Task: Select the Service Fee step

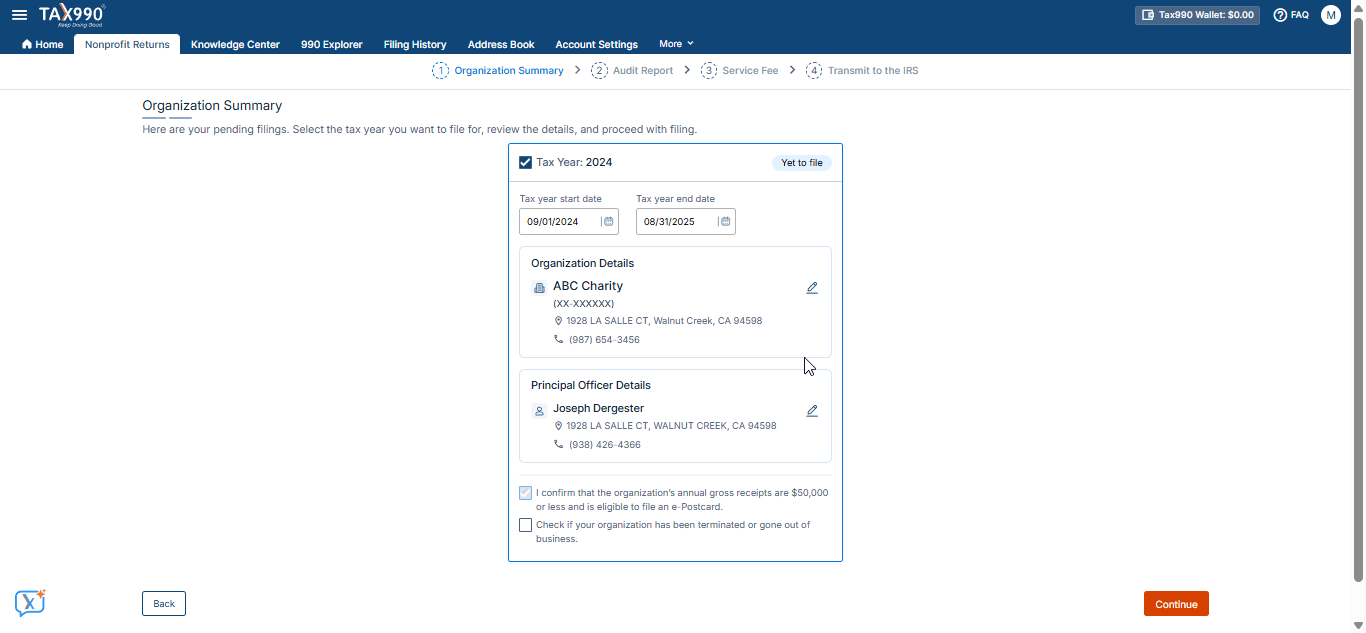Action: click(739, 71)
